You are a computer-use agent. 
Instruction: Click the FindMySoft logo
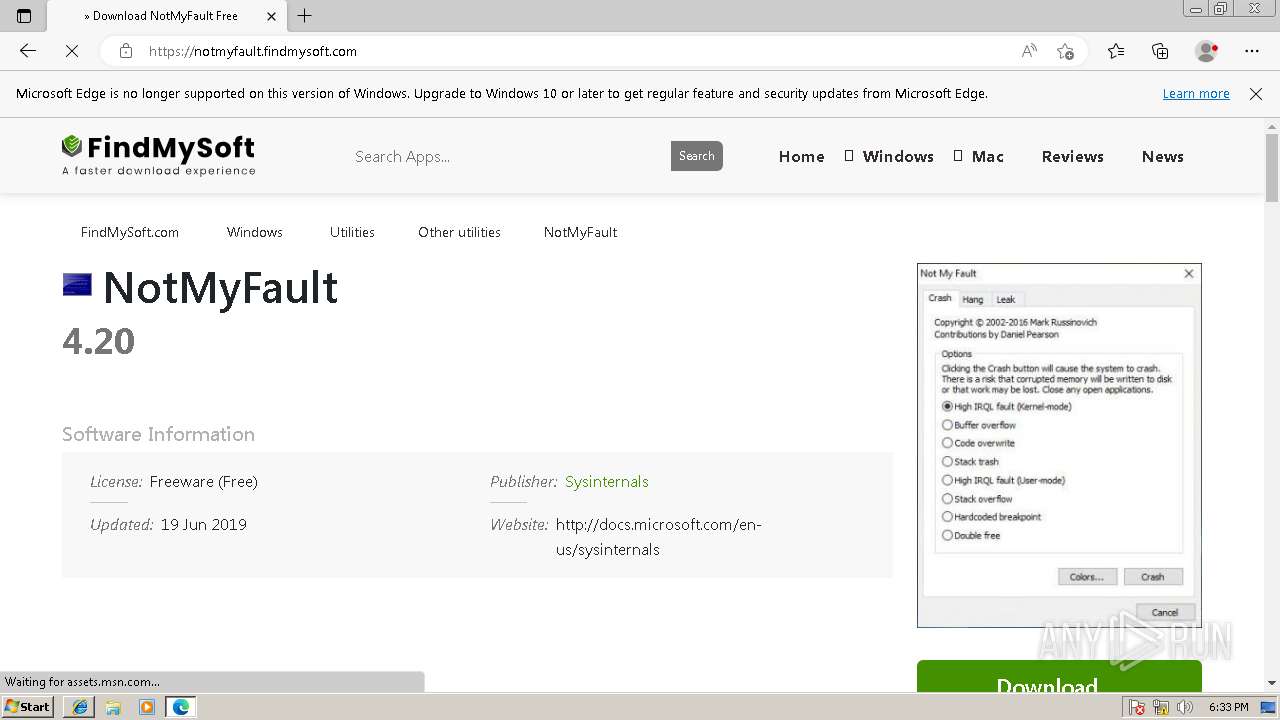[x=158, y=156]
